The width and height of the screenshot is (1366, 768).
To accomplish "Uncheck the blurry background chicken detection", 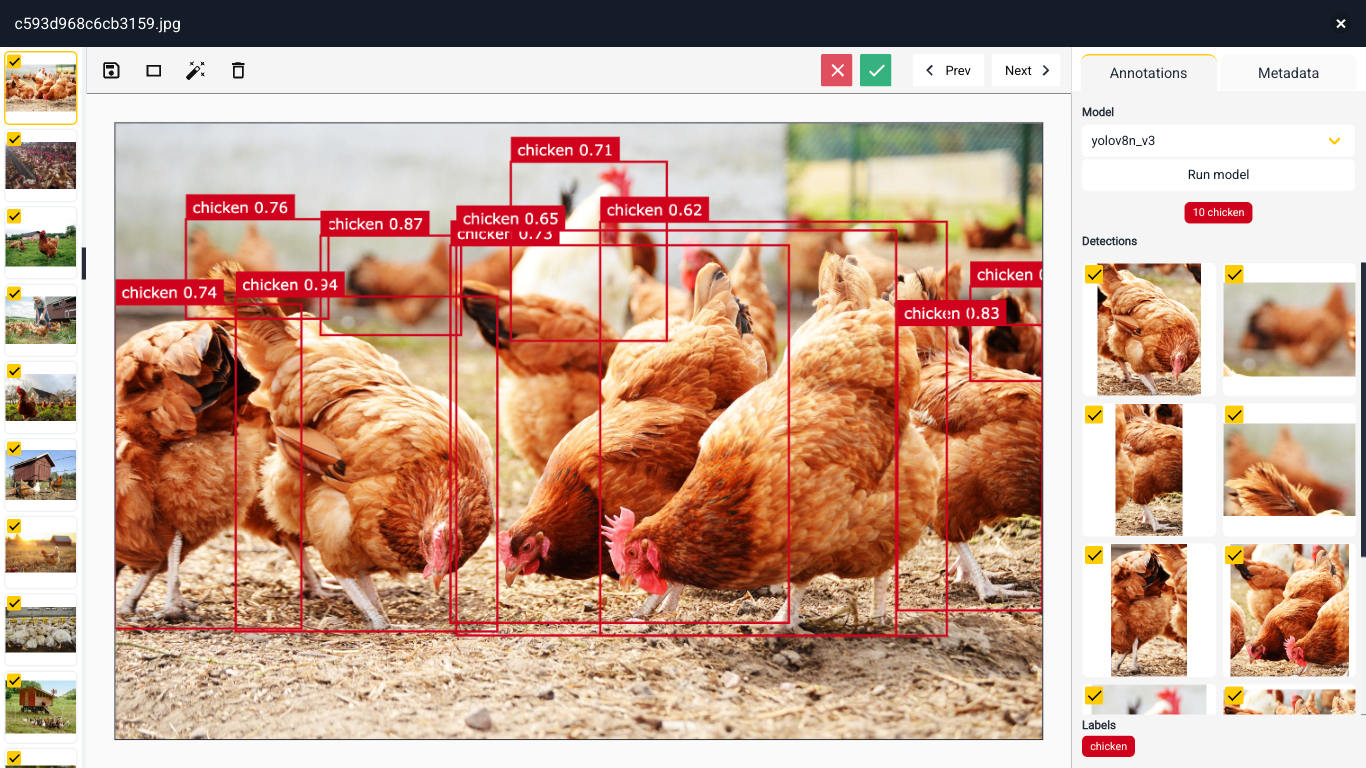I will tap(1234, 274).
